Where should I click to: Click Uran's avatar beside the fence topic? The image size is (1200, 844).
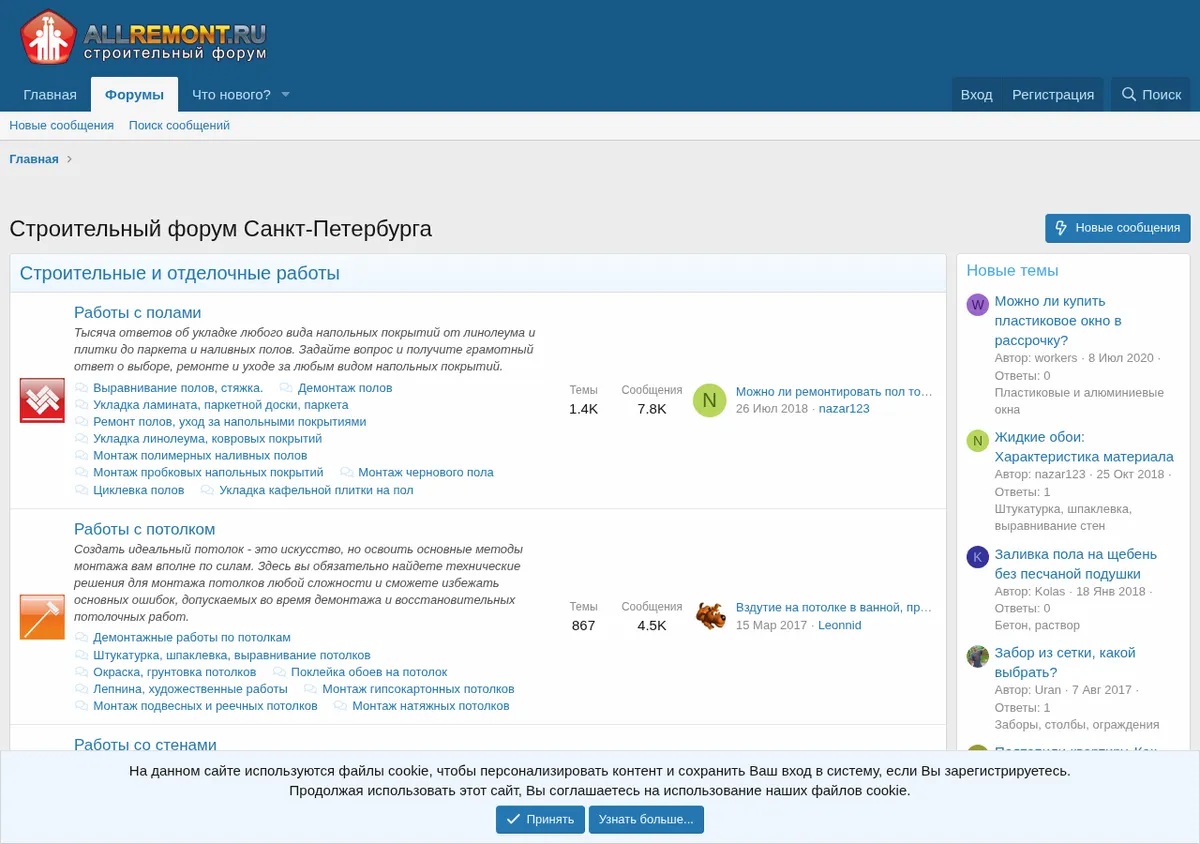click(x=977, y=656)
